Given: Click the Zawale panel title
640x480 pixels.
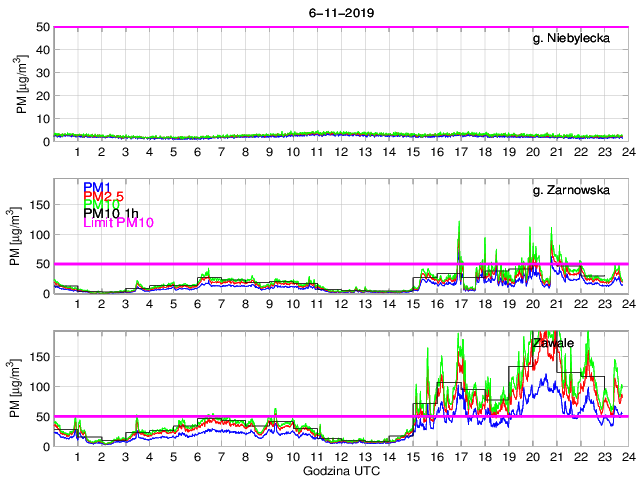Looking at the screenshot, I should 553,343.
